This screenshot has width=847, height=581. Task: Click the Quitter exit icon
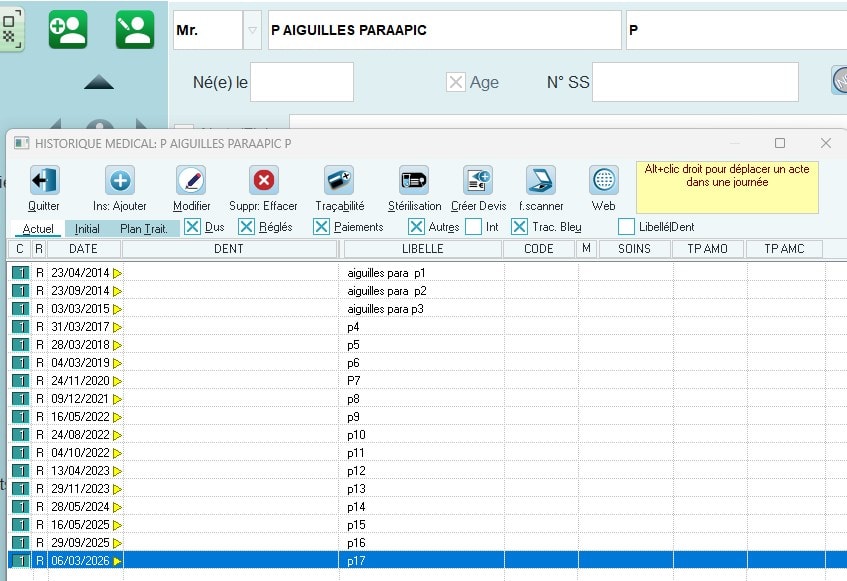click(x=44, y=180)
